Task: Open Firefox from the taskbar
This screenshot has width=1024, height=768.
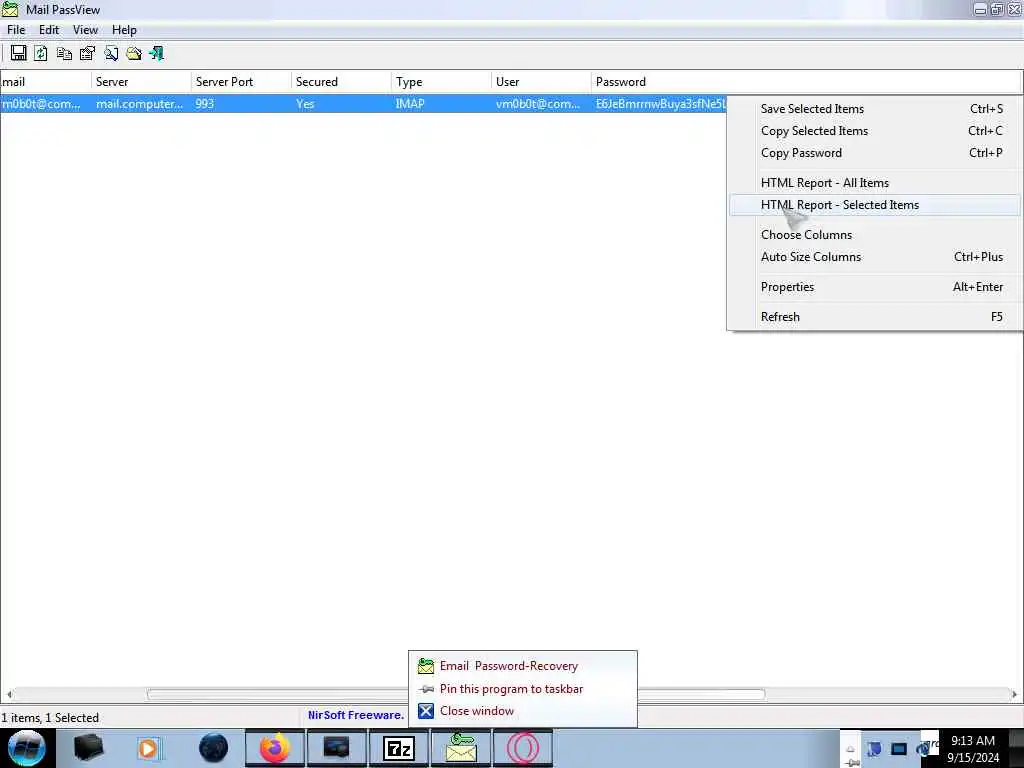Action: (275, 748)
